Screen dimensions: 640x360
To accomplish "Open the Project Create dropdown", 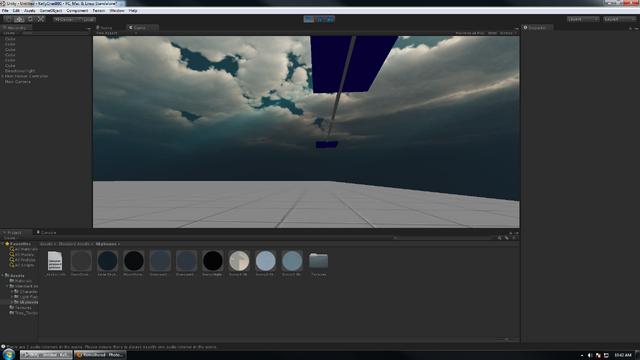I will 10,238.
